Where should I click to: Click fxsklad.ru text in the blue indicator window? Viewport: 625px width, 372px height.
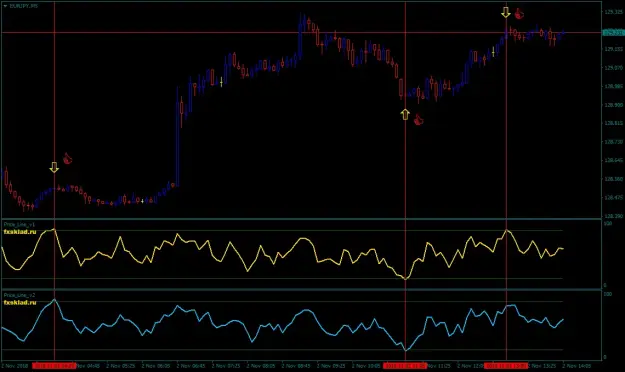[20, 303]
